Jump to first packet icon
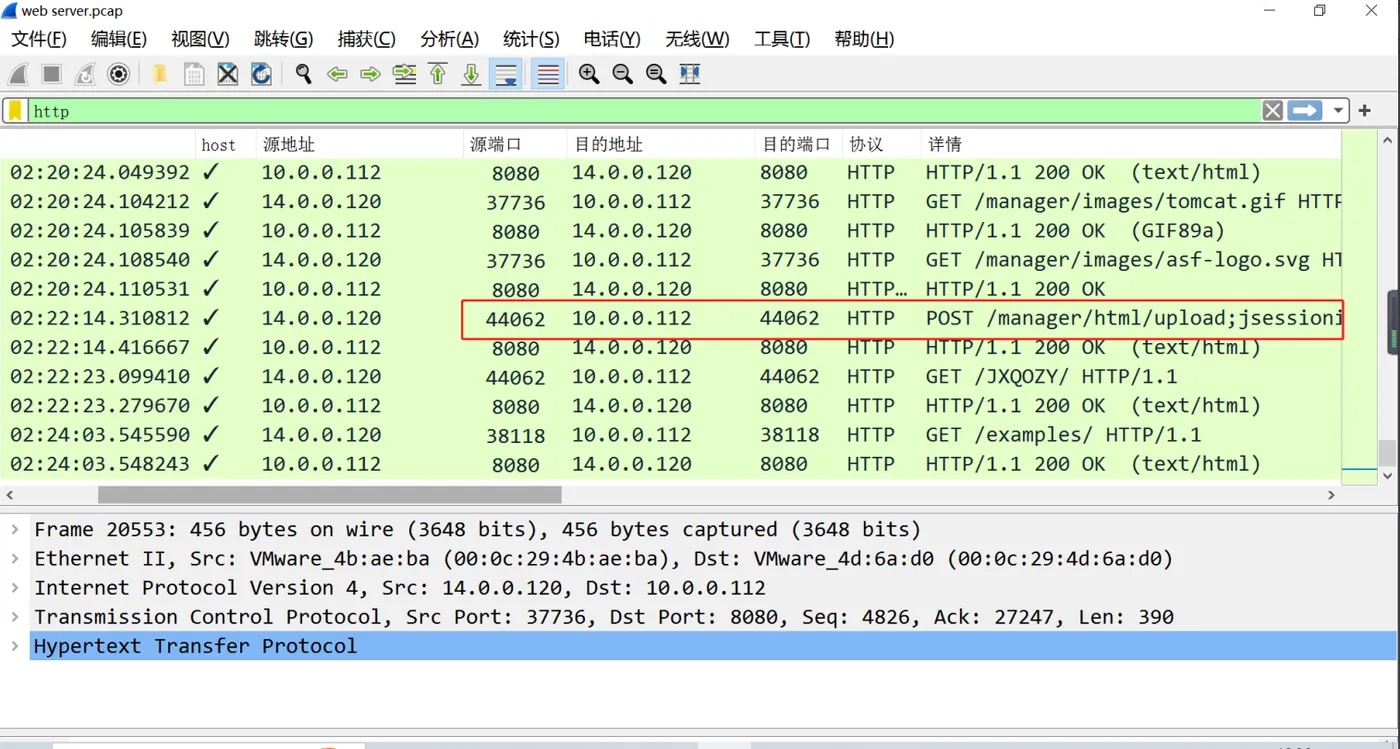The height and width of the screenshot is (749, 1400). click(438, 74)
